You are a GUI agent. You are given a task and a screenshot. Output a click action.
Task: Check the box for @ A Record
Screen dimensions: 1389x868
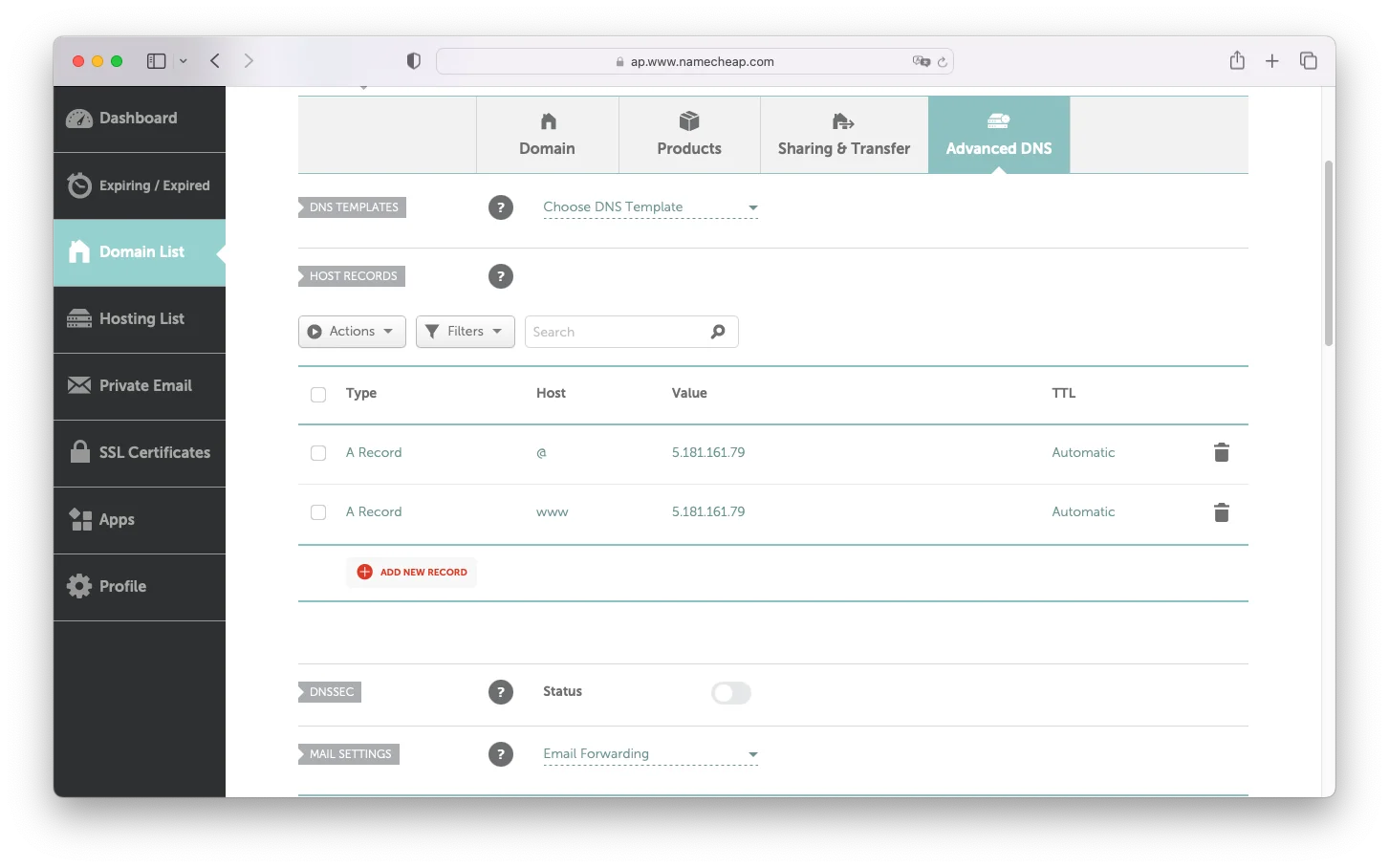318,453
